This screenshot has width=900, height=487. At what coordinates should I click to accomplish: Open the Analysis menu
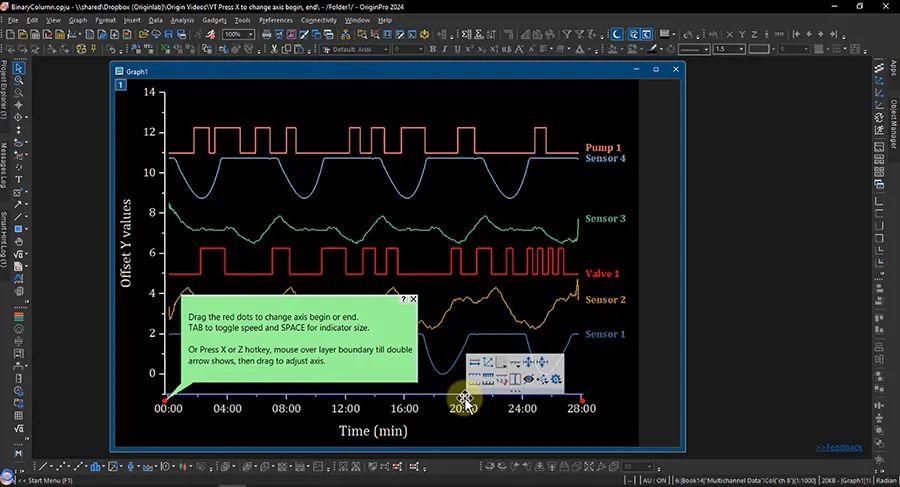(x=182, y=20)
